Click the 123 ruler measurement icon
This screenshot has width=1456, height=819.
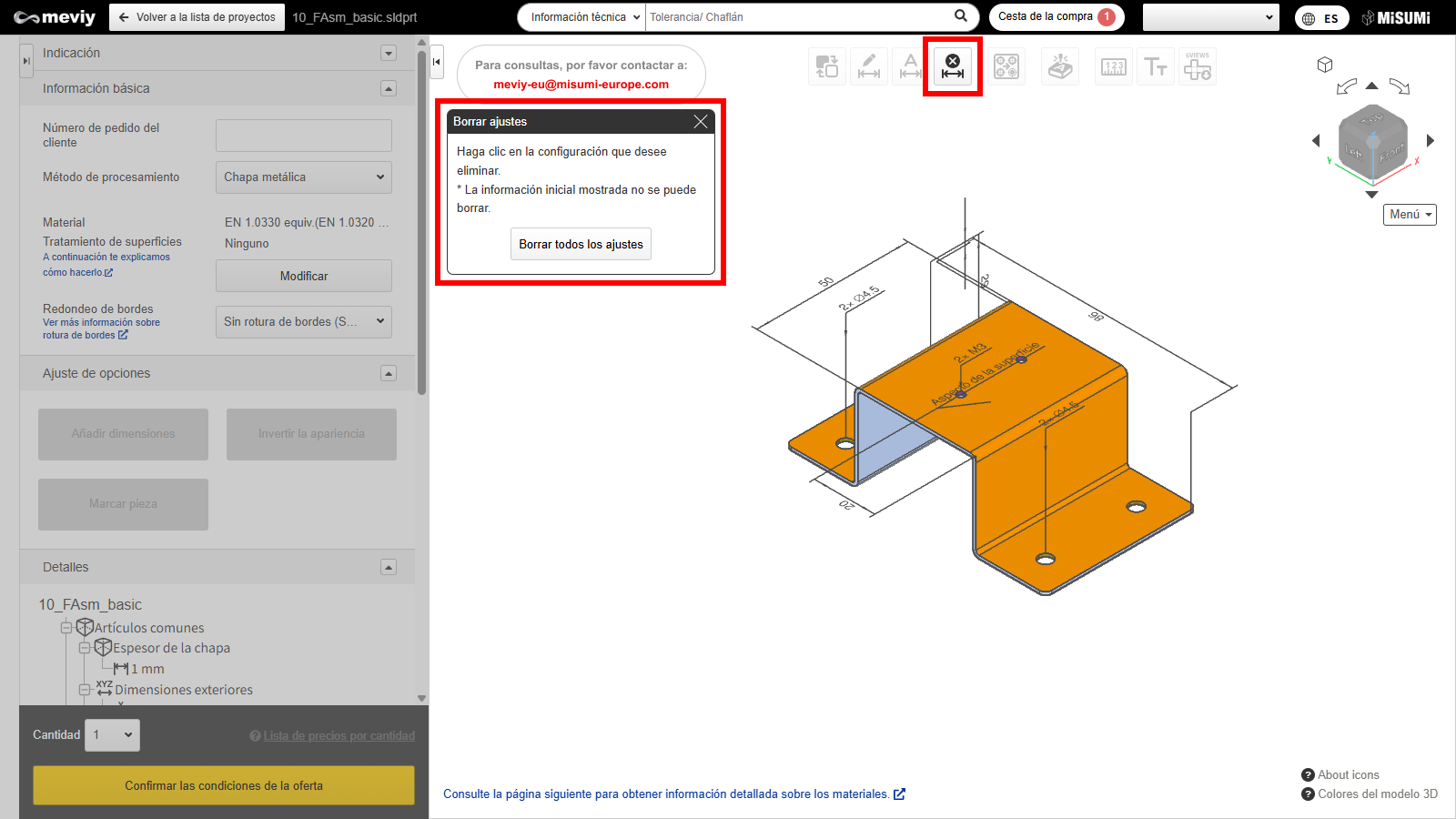tap(1113, 66)
